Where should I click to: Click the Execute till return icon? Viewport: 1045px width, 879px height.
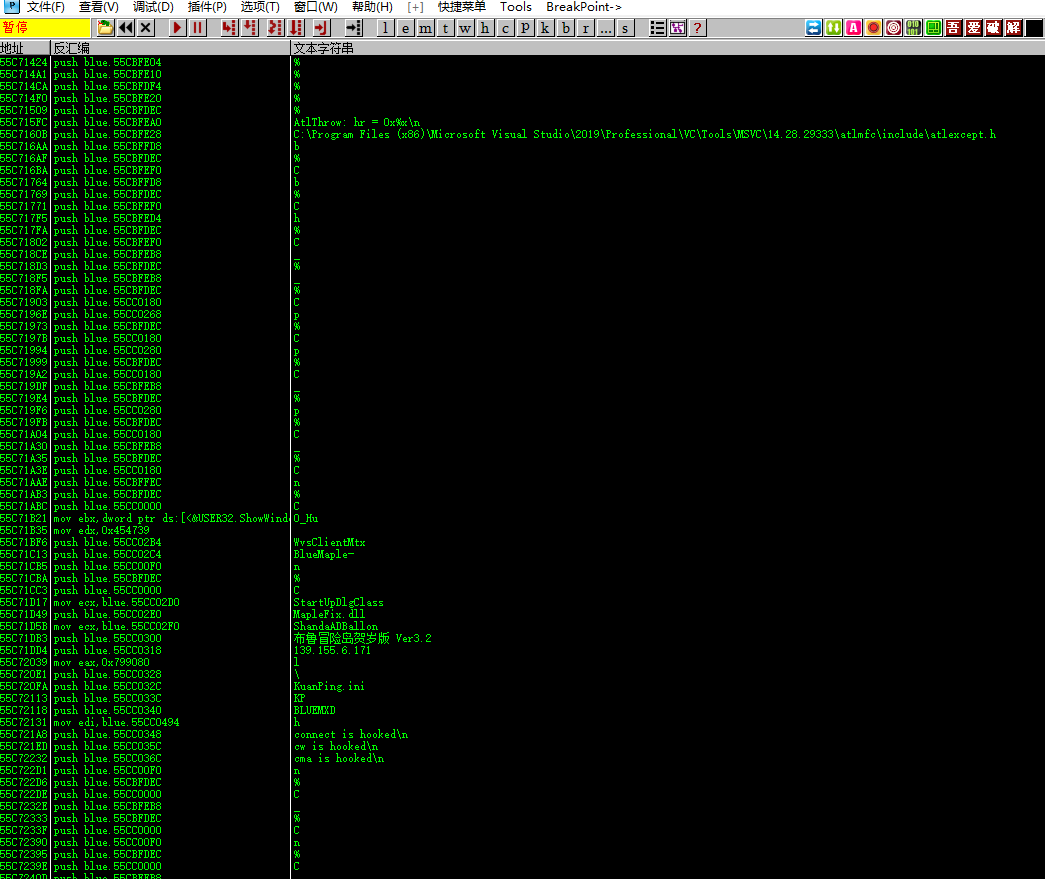click(x=322, y=28)
